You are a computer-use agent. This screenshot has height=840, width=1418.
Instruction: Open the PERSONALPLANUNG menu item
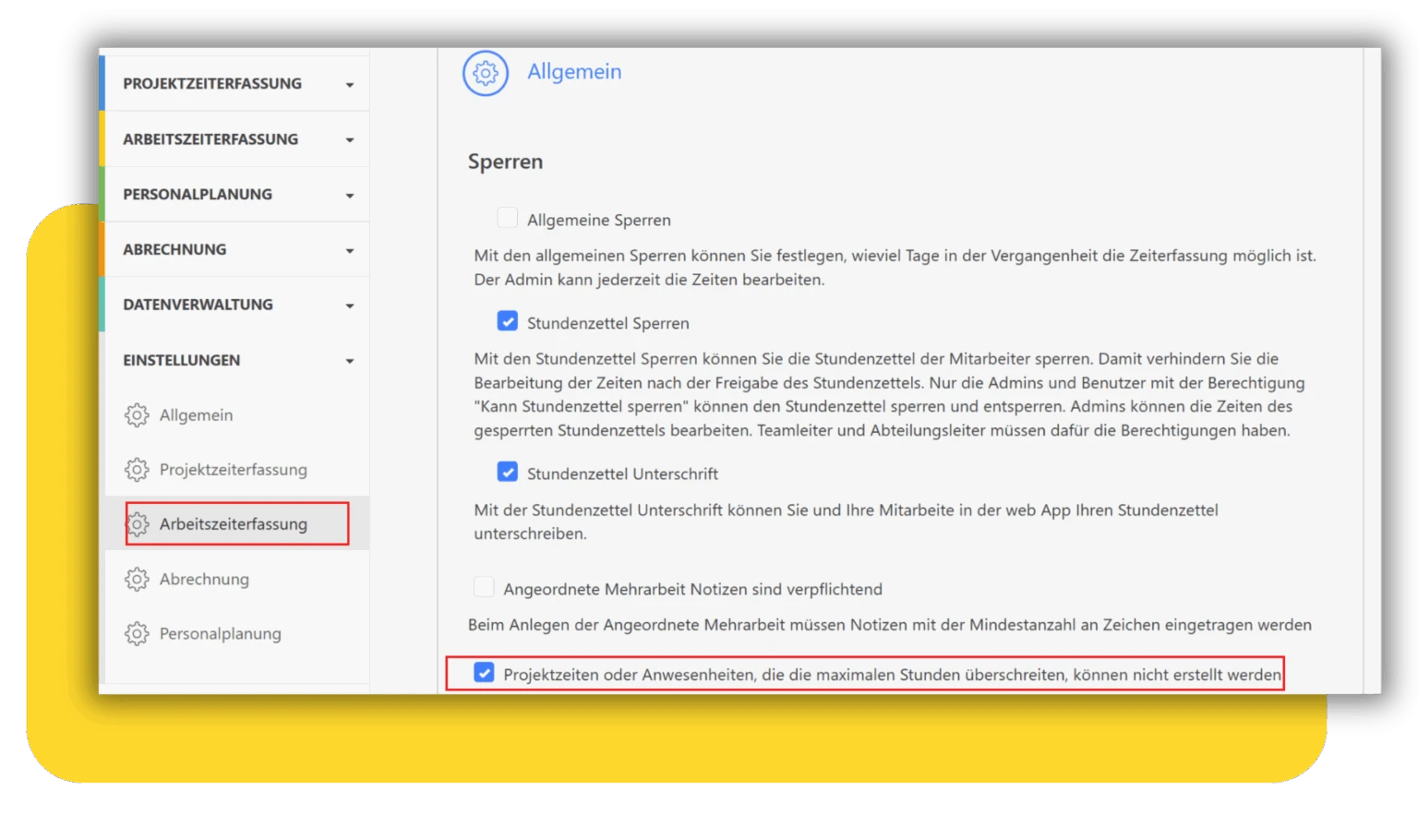tap(198, 194)
